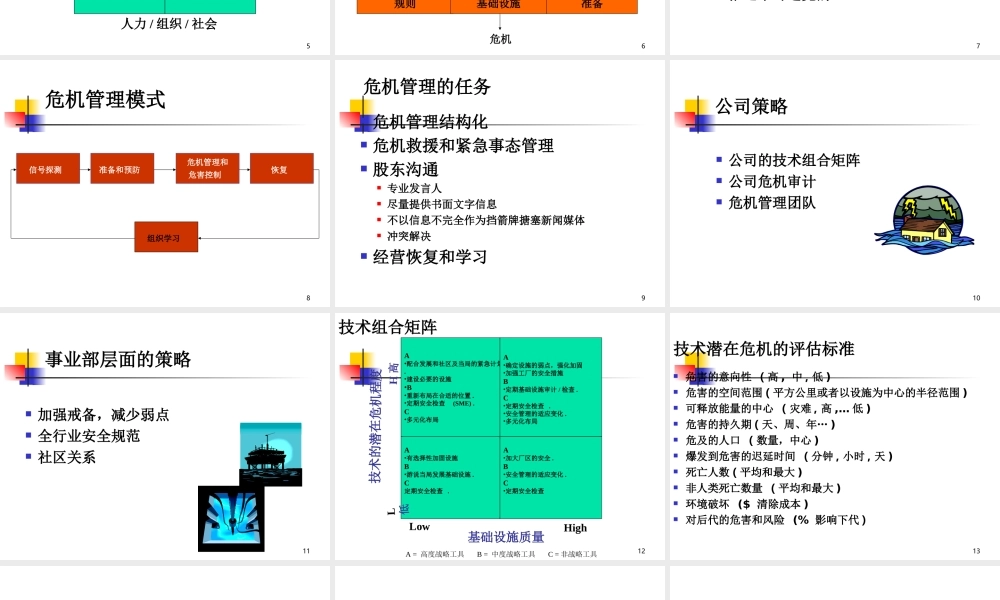Select the 准备和预防 flowchart box
The width and height of the screenshot is (1000, 600).
[122, 168]
